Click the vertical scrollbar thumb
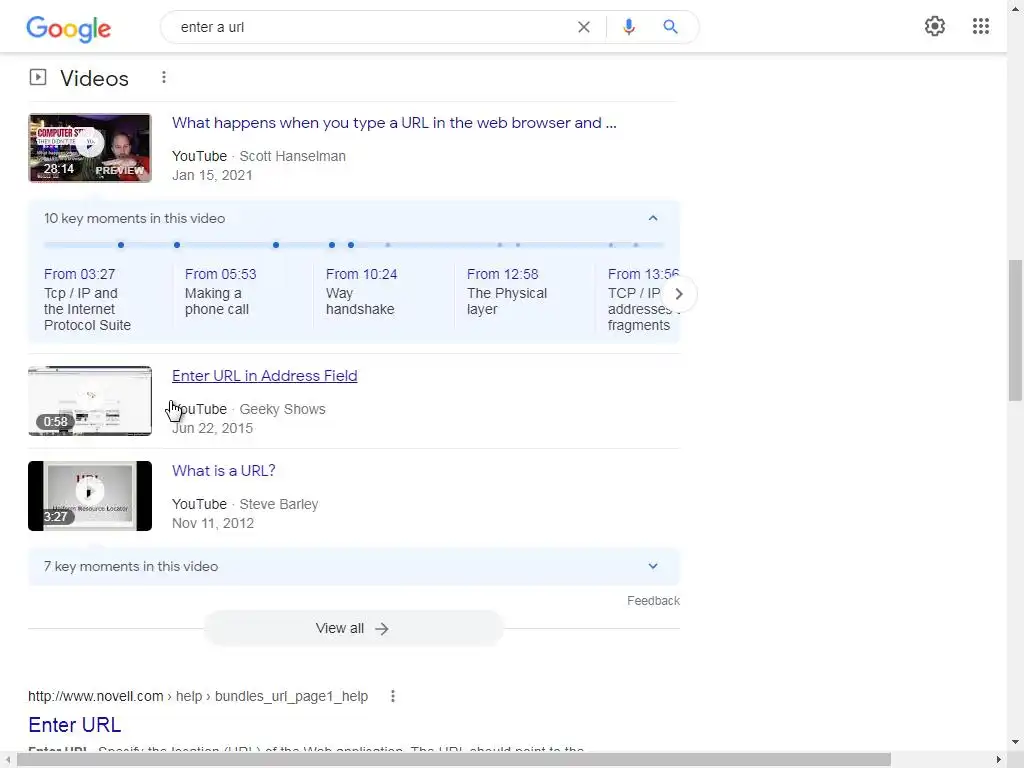Viewport: 1024px width, 768px height. pyautogui.click(x=1015, y=330)
